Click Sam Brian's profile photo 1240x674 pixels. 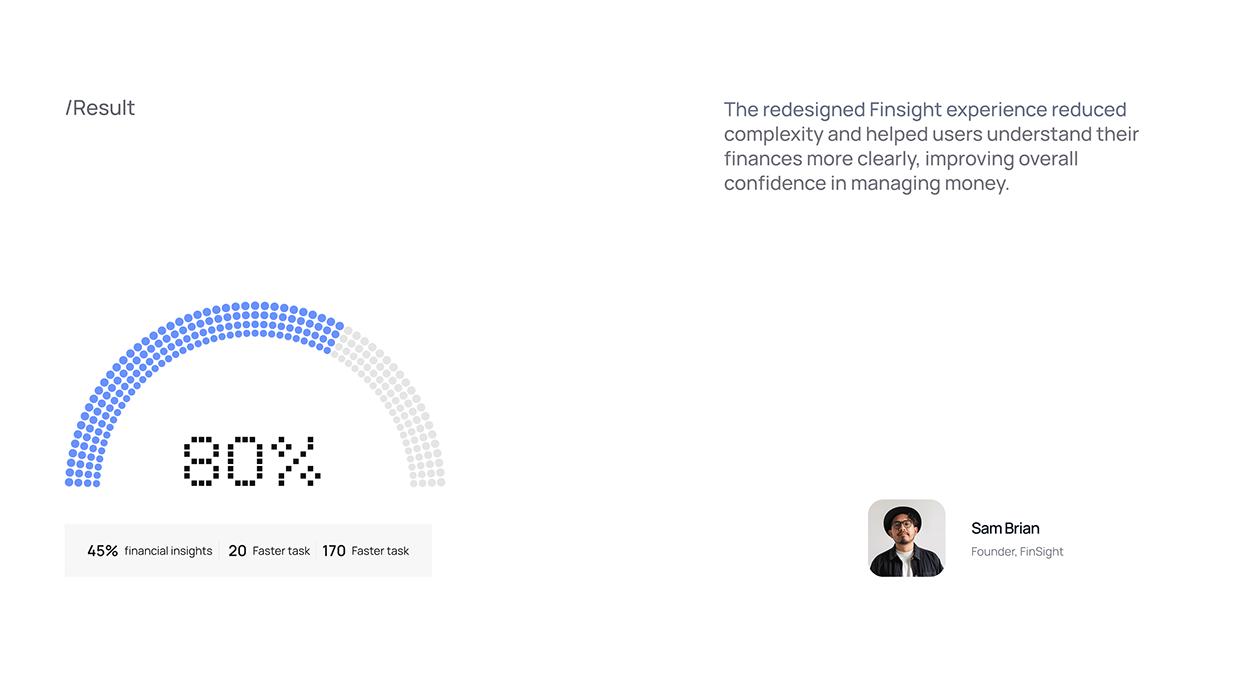click(x=906, y=538)
